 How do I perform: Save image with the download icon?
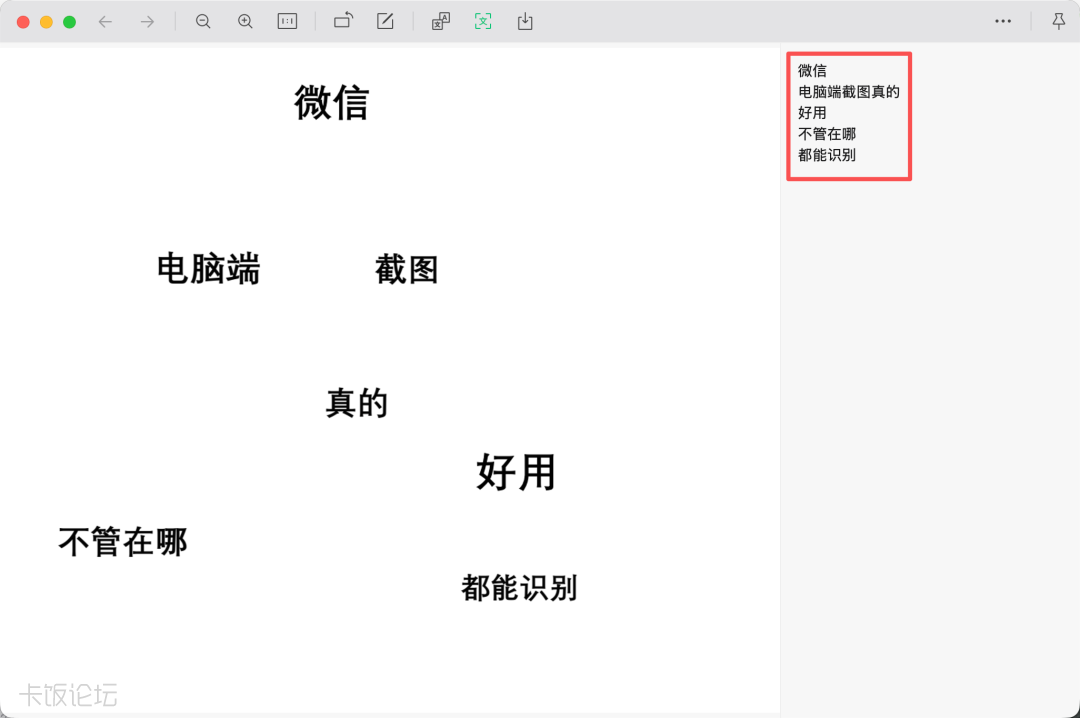coord(525,21)
